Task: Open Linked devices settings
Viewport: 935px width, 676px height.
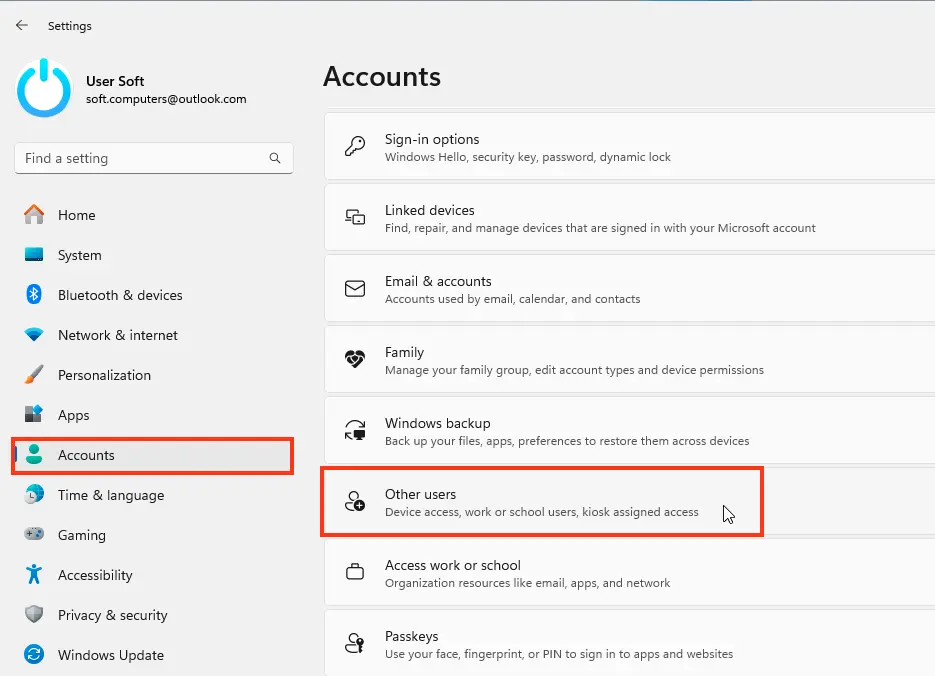Action: click(x=630, y=218)
